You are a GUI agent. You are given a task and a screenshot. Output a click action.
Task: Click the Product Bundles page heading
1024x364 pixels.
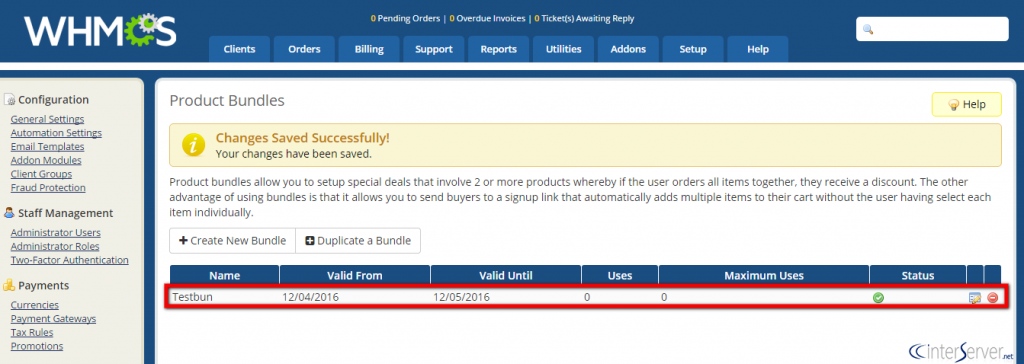click(227, 101)
